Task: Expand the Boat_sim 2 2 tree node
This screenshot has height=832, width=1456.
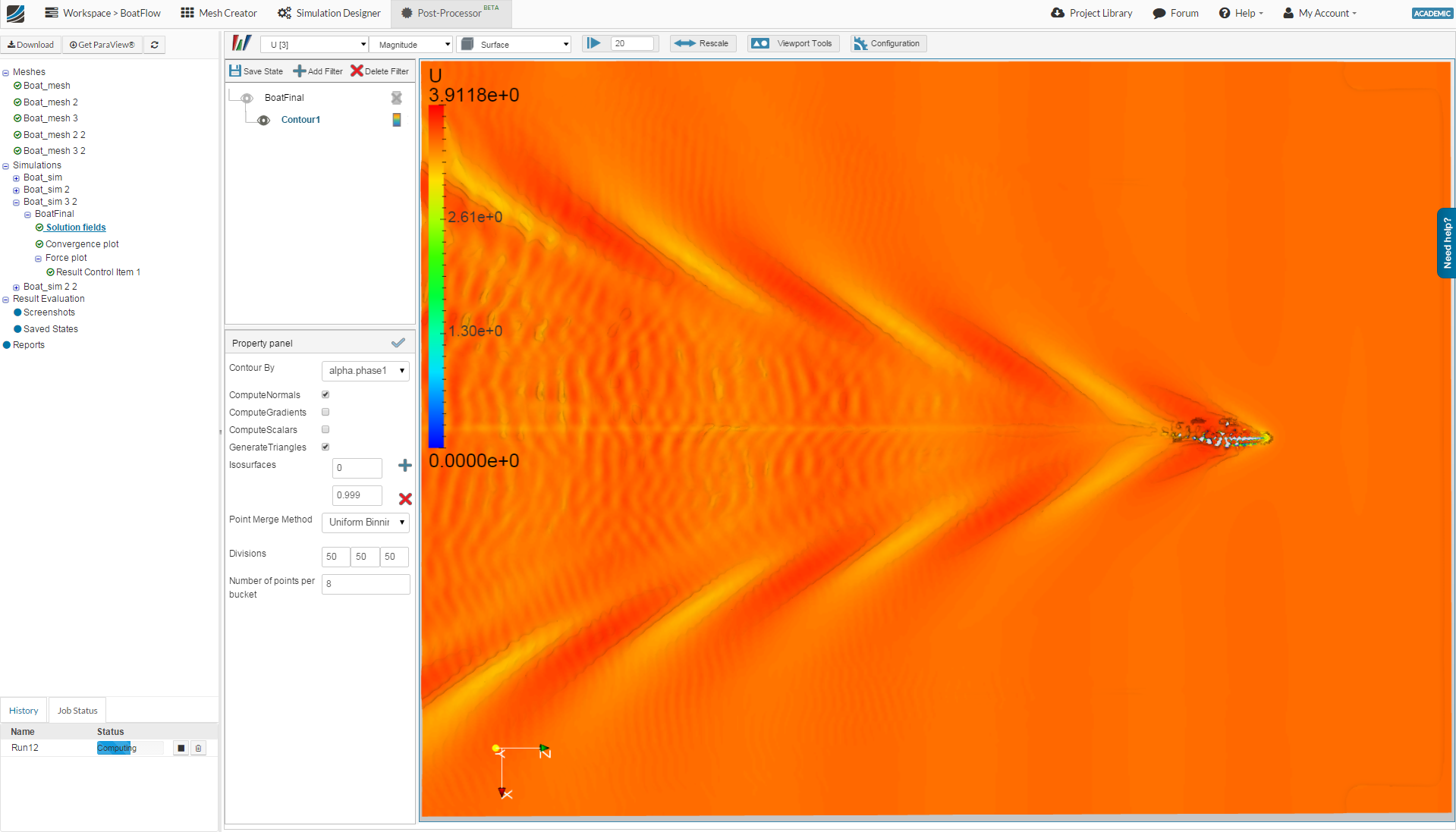Action: (16, 287)
